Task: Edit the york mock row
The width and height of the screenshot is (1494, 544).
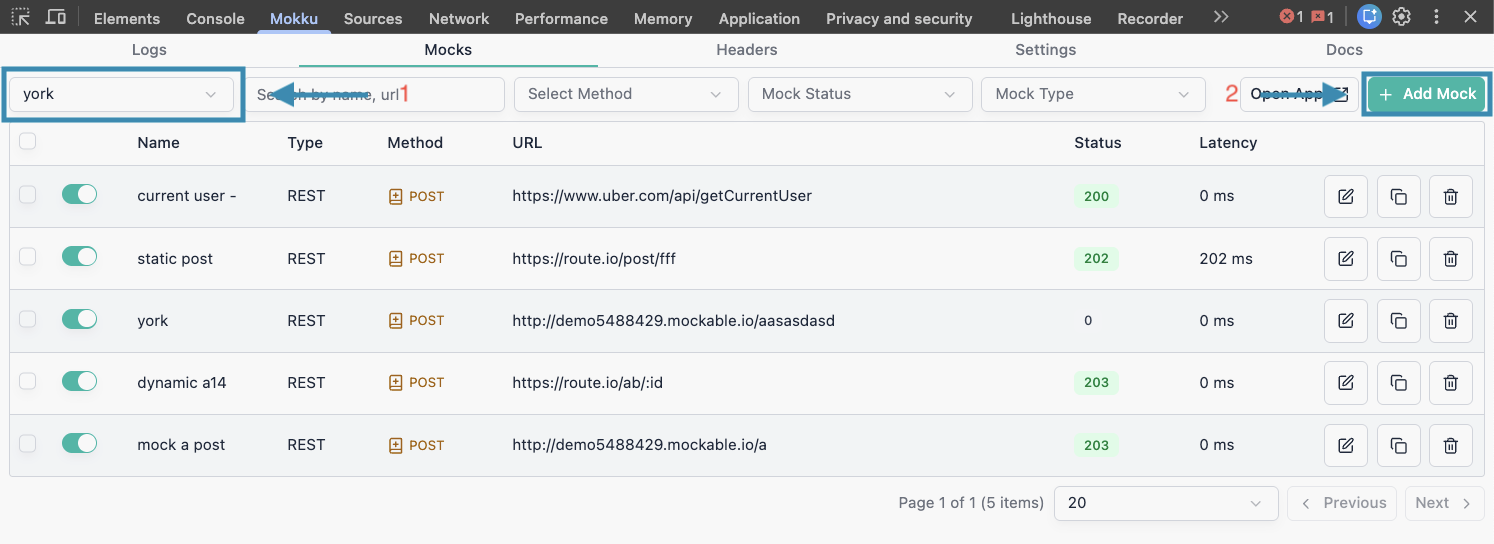Action: pyautogui.click(x=1346, y=320)
